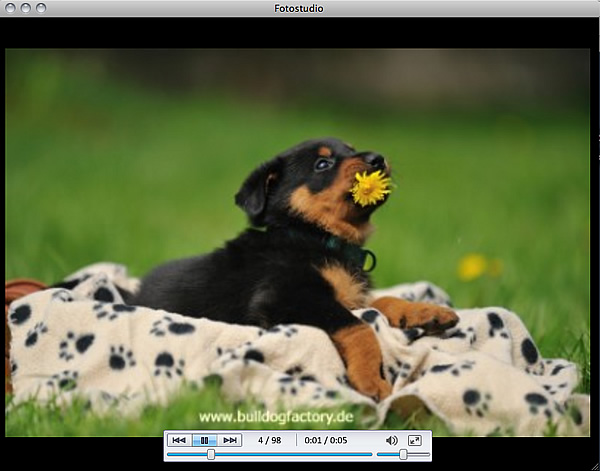Zoom the Fotostudio window
This screenshot has height=471, width=600.
coord(41,8)
